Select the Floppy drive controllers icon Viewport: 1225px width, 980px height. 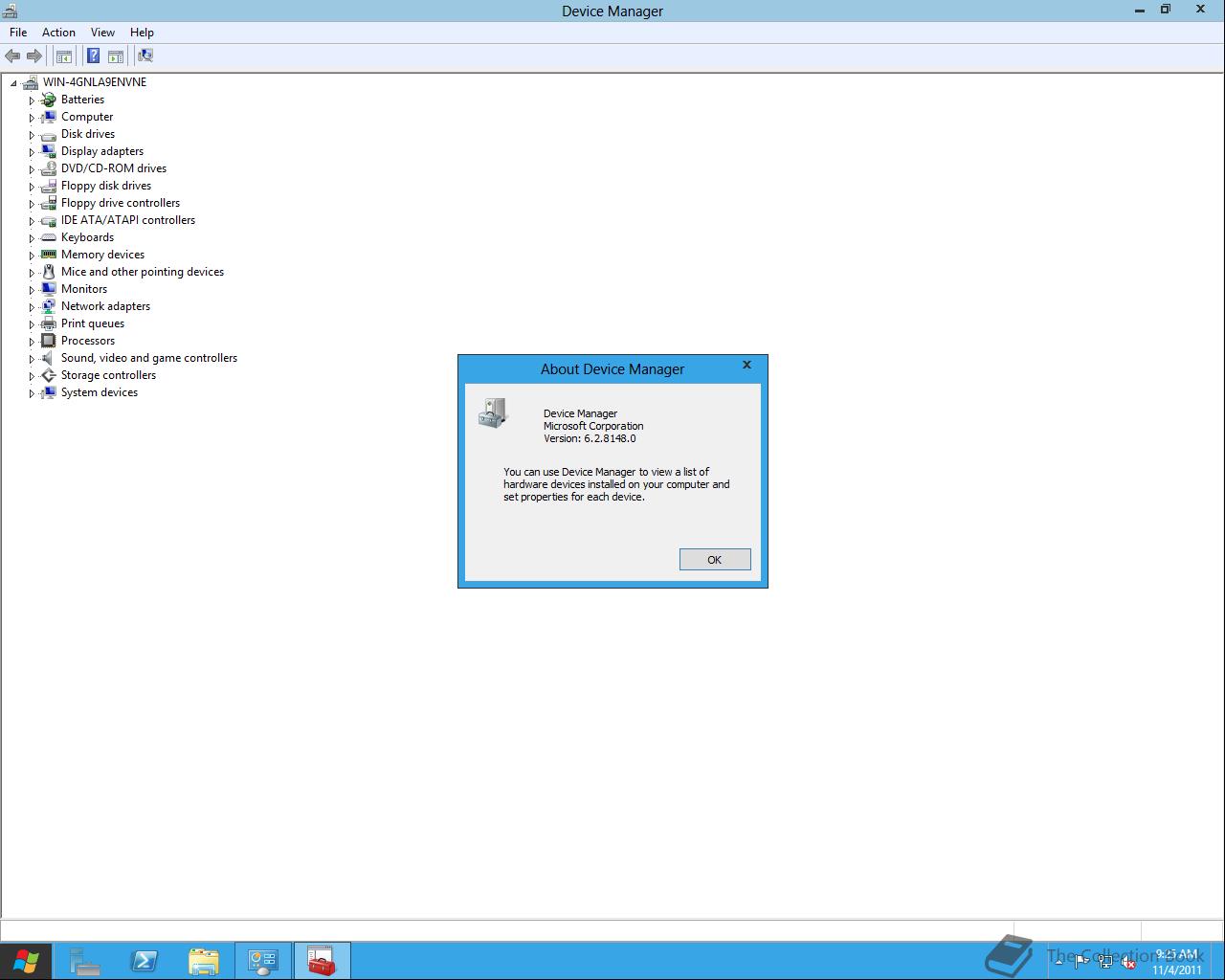click(x=49, y=203)
